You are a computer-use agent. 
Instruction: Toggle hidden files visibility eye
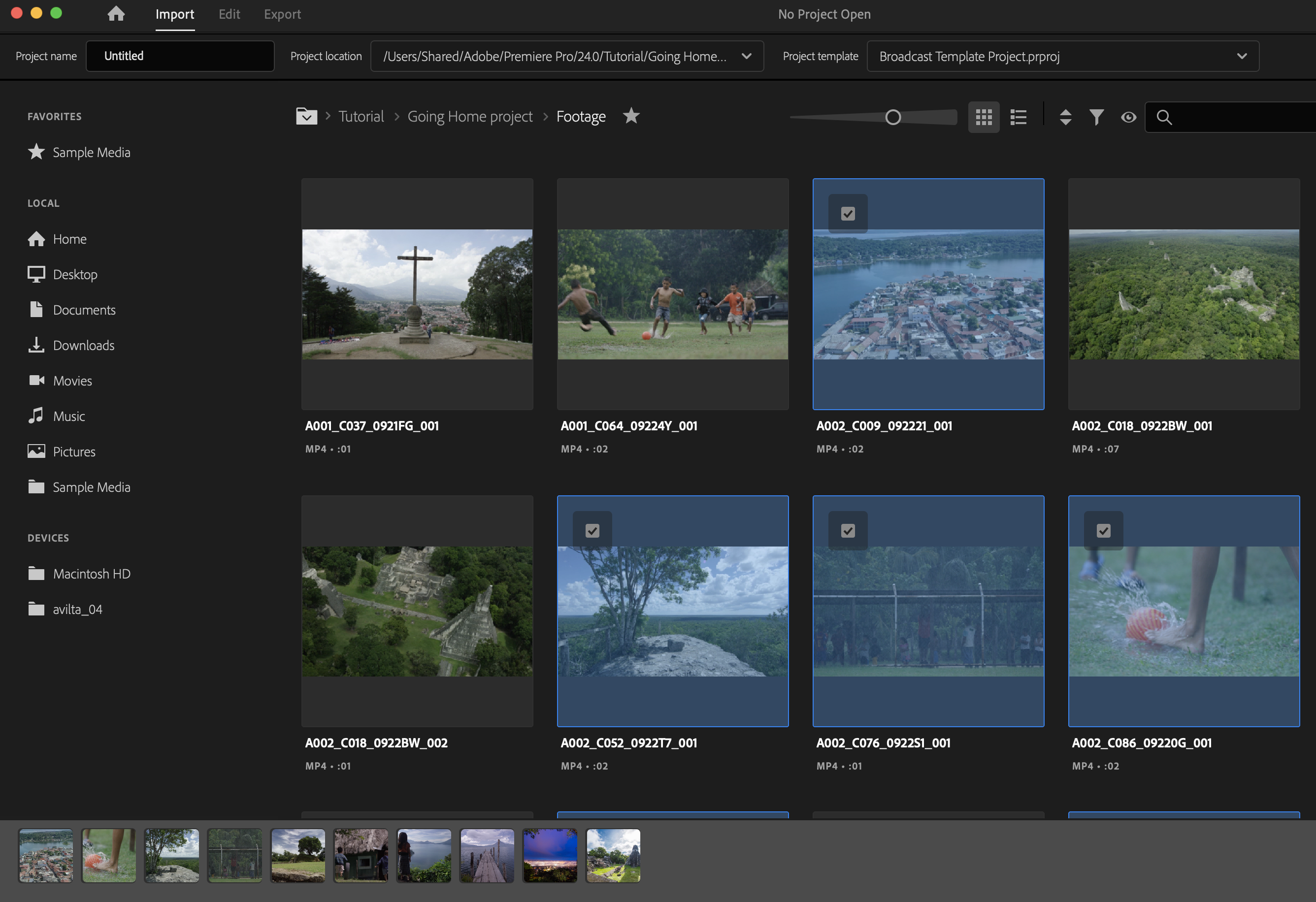1128,117
